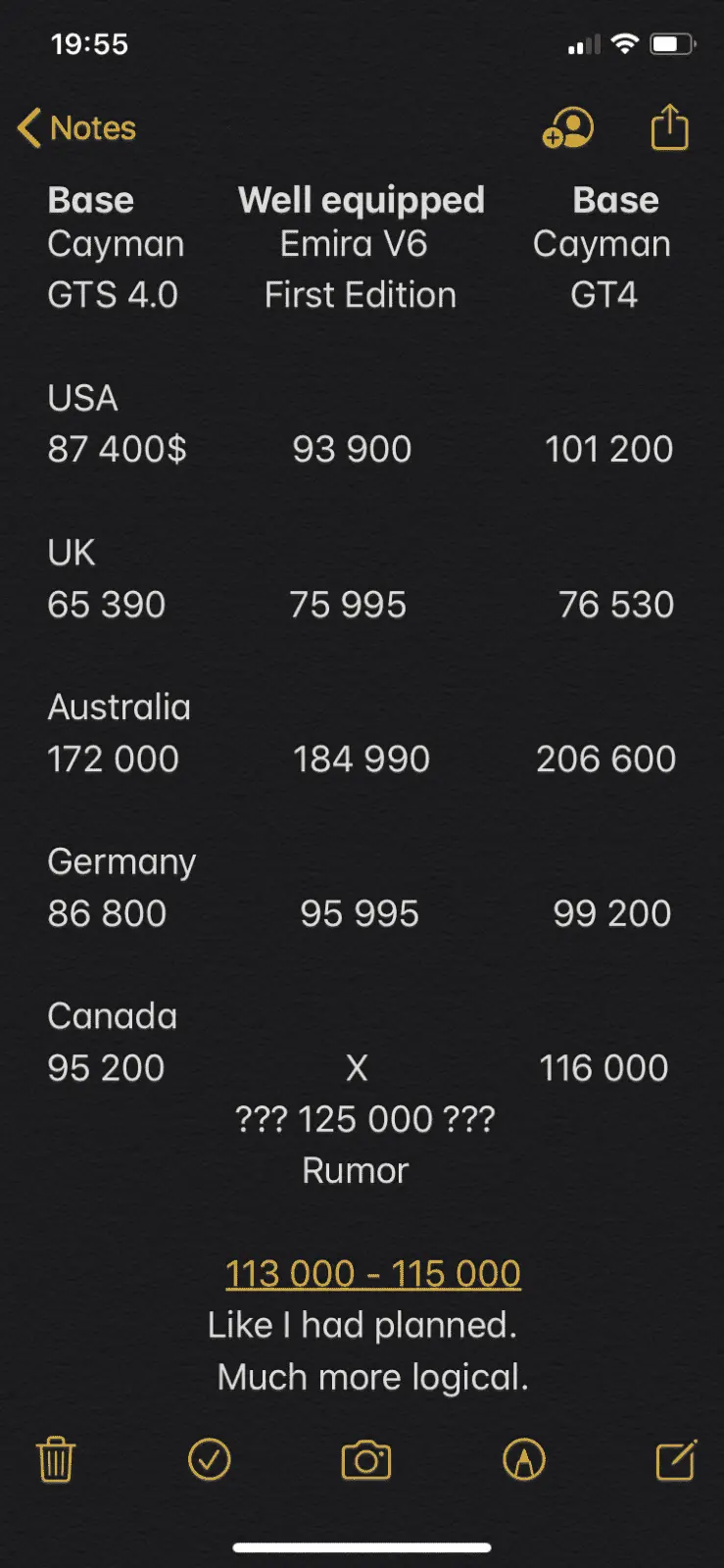Tap the cellular signal bars
This screenshot has width=724, height=1568.
(x=584, y=45)
